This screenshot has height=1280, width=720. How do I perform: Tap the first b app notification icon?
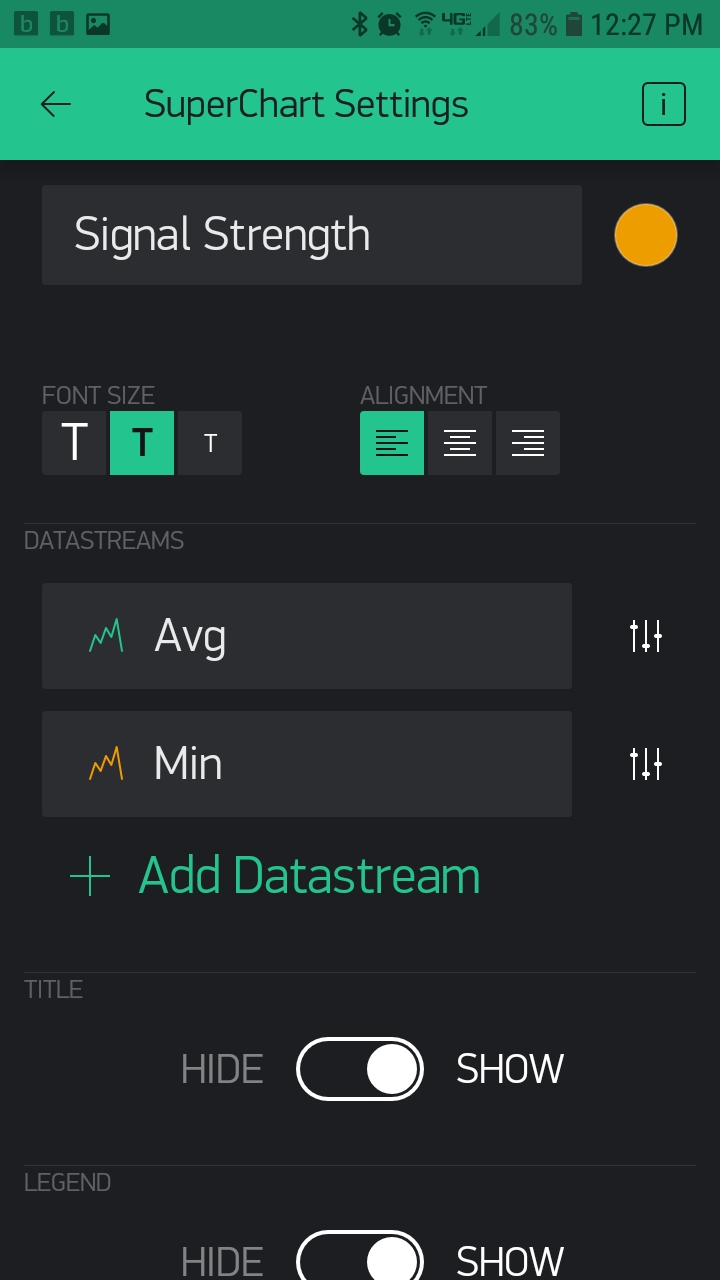(x=26, y=24)
